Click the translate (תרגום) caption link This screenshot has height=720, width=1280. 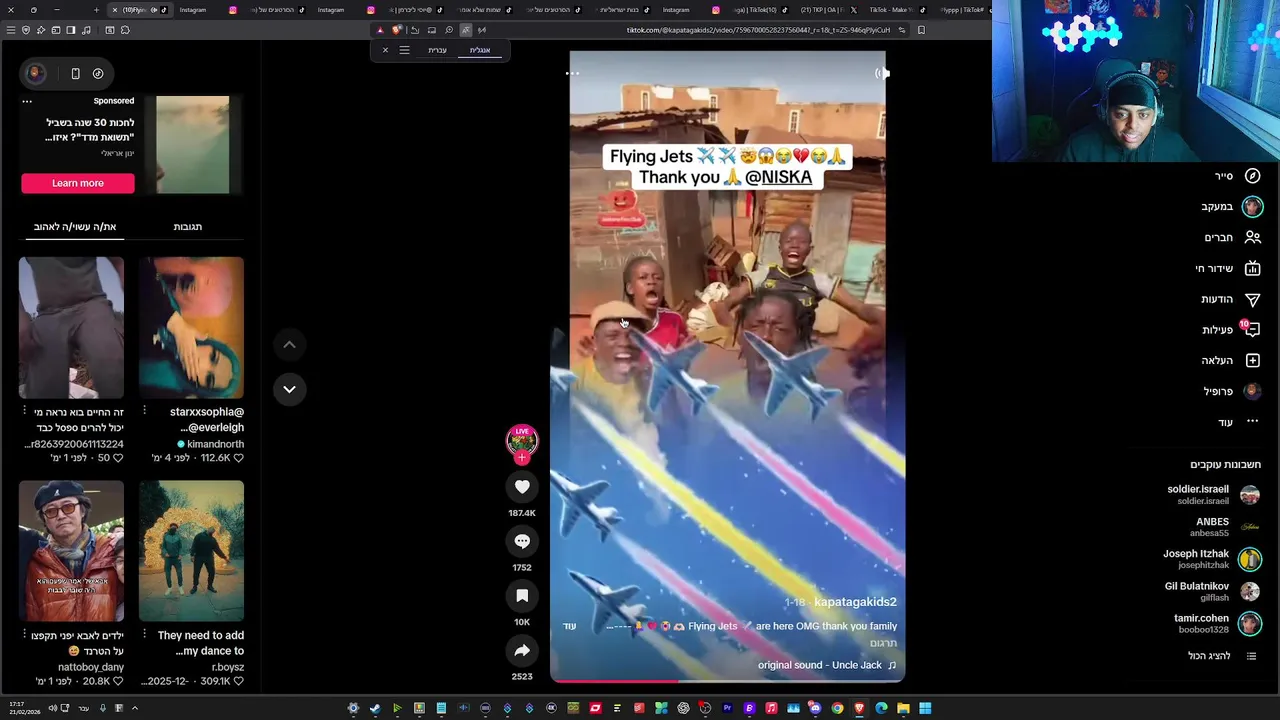click(x=883, y=644)
